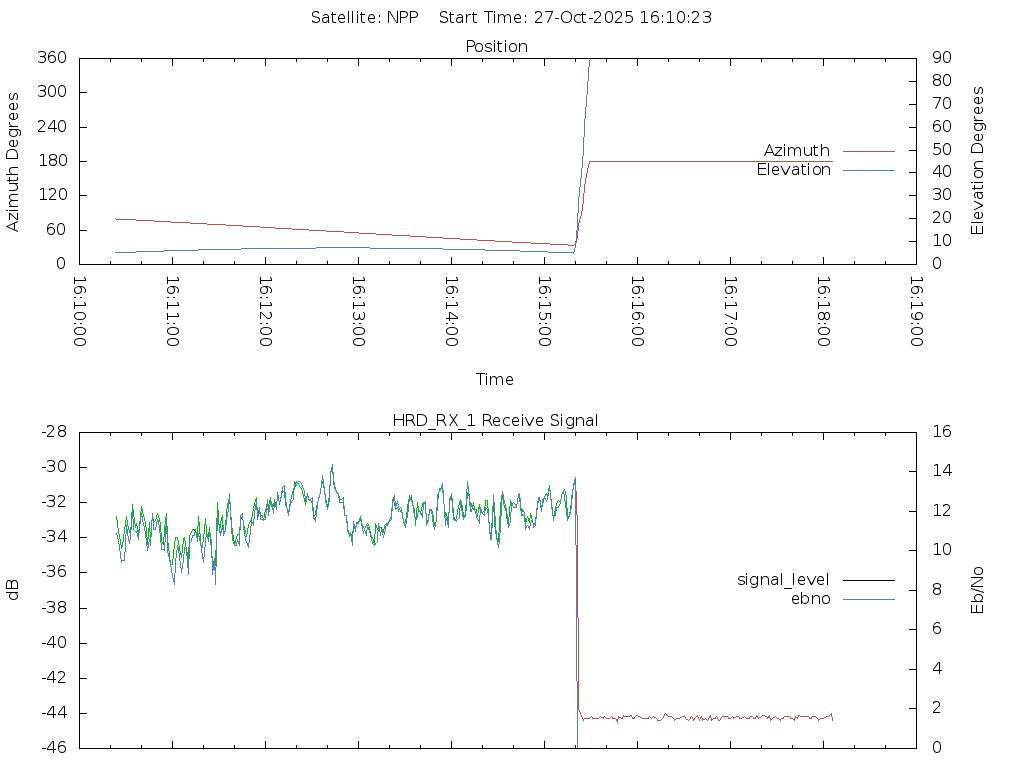The image size is (1024, 768).
Task: Select the Elevation legend label
Action: (x=793, y=170)
